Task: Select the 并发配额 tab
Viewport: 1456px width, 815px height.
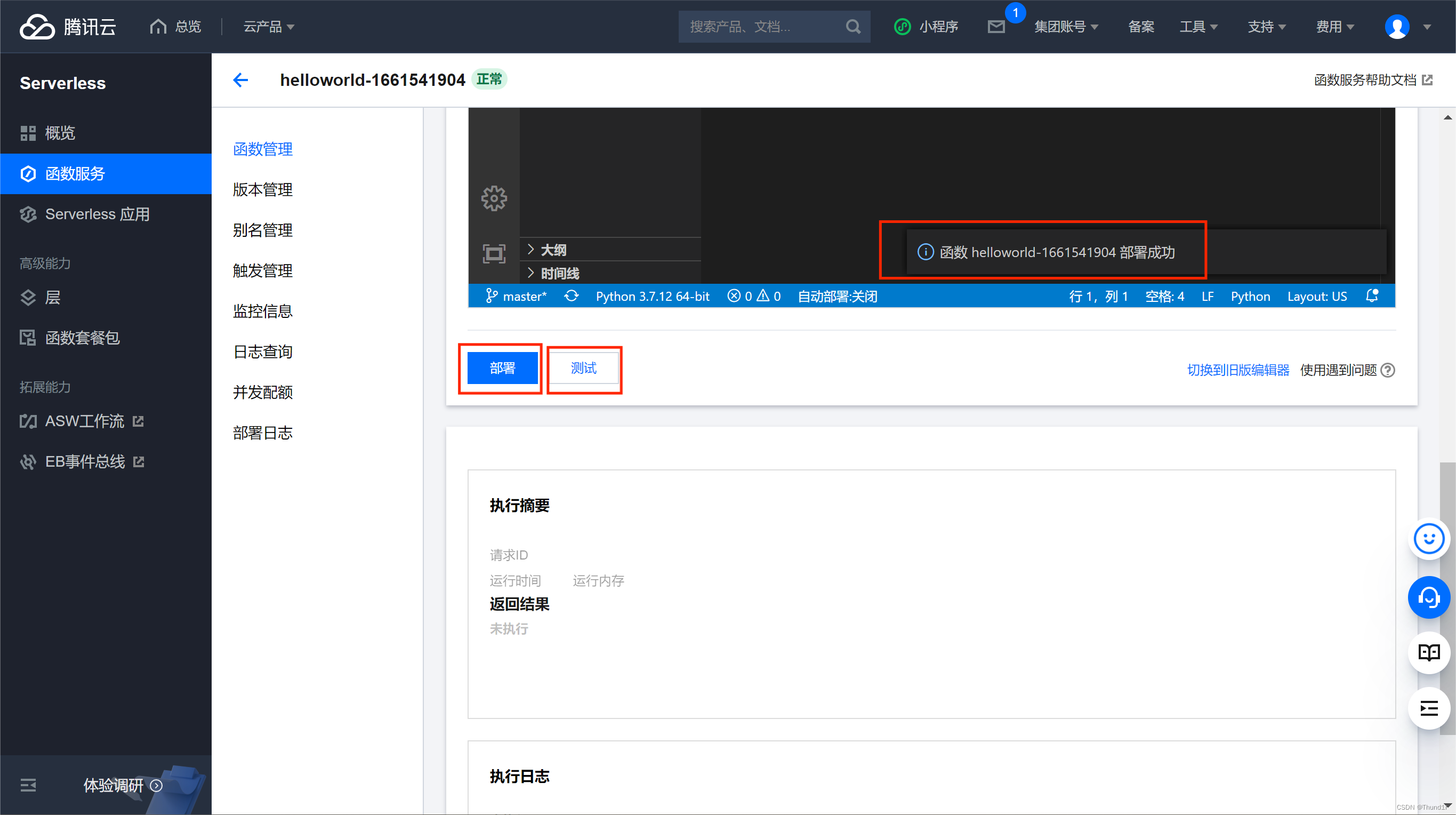Action: point(262,392)
